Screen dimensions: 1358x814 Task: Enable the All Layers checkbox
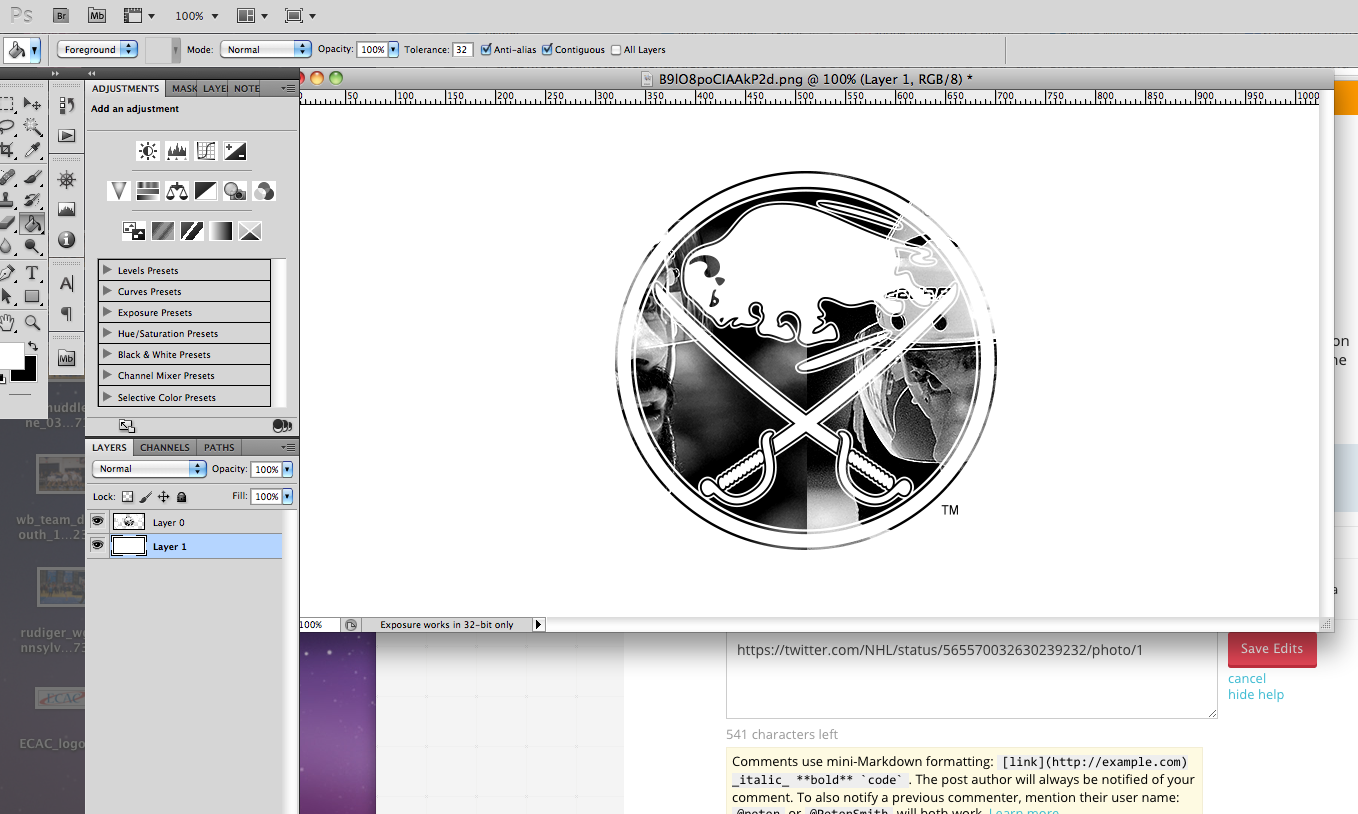616,50
